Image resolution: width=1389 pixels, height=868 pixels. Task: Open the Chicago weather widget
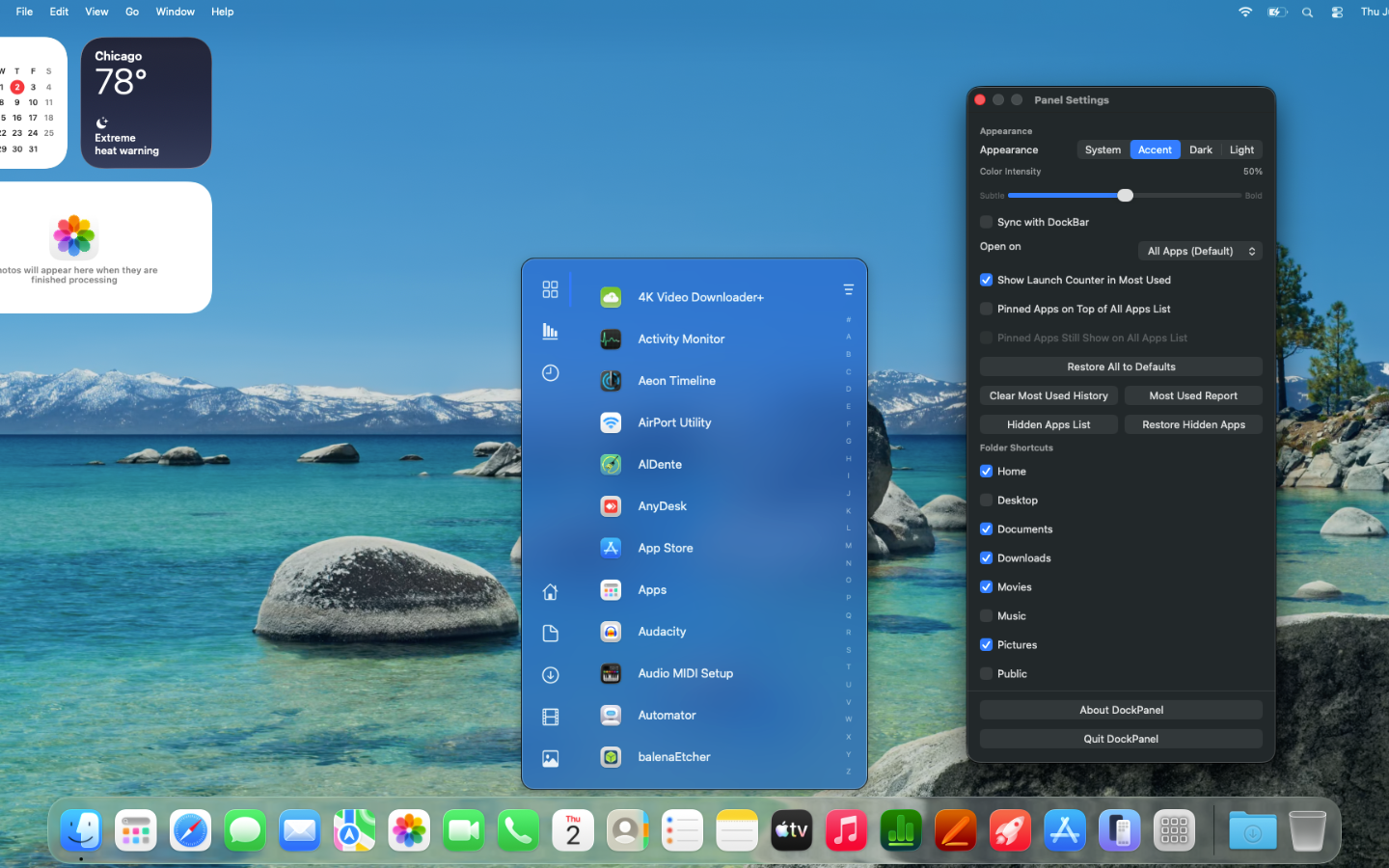(x=146, y=102)
